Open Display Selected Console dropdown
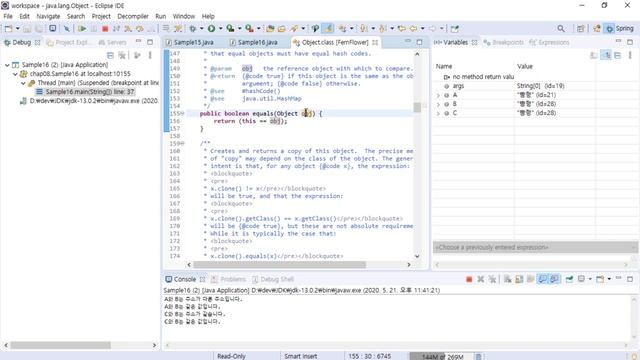 (590, 279)
